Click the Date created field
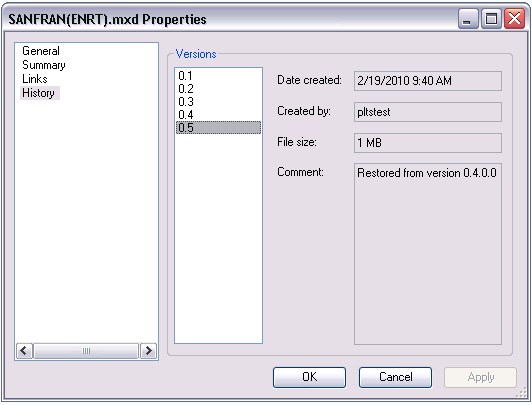 428,81
